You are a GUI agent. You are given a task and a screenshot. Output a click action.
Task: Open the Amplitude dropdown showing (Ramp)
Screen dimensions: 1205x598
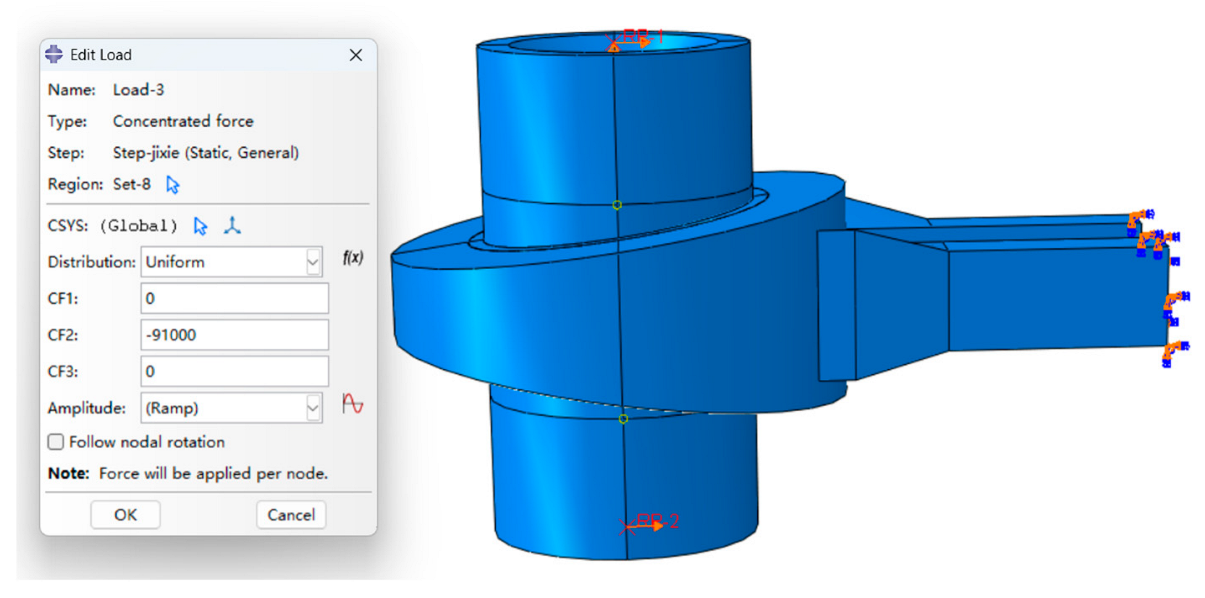[232, 408]
